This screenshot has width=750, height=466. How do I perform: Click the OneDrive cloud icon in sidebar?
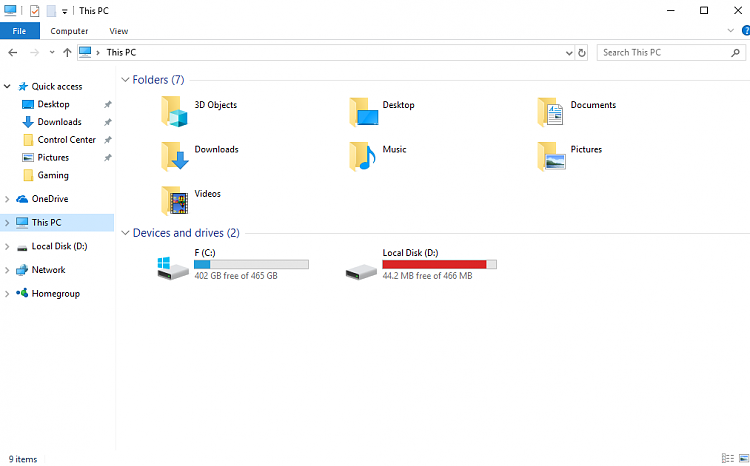tap(22, 199)
